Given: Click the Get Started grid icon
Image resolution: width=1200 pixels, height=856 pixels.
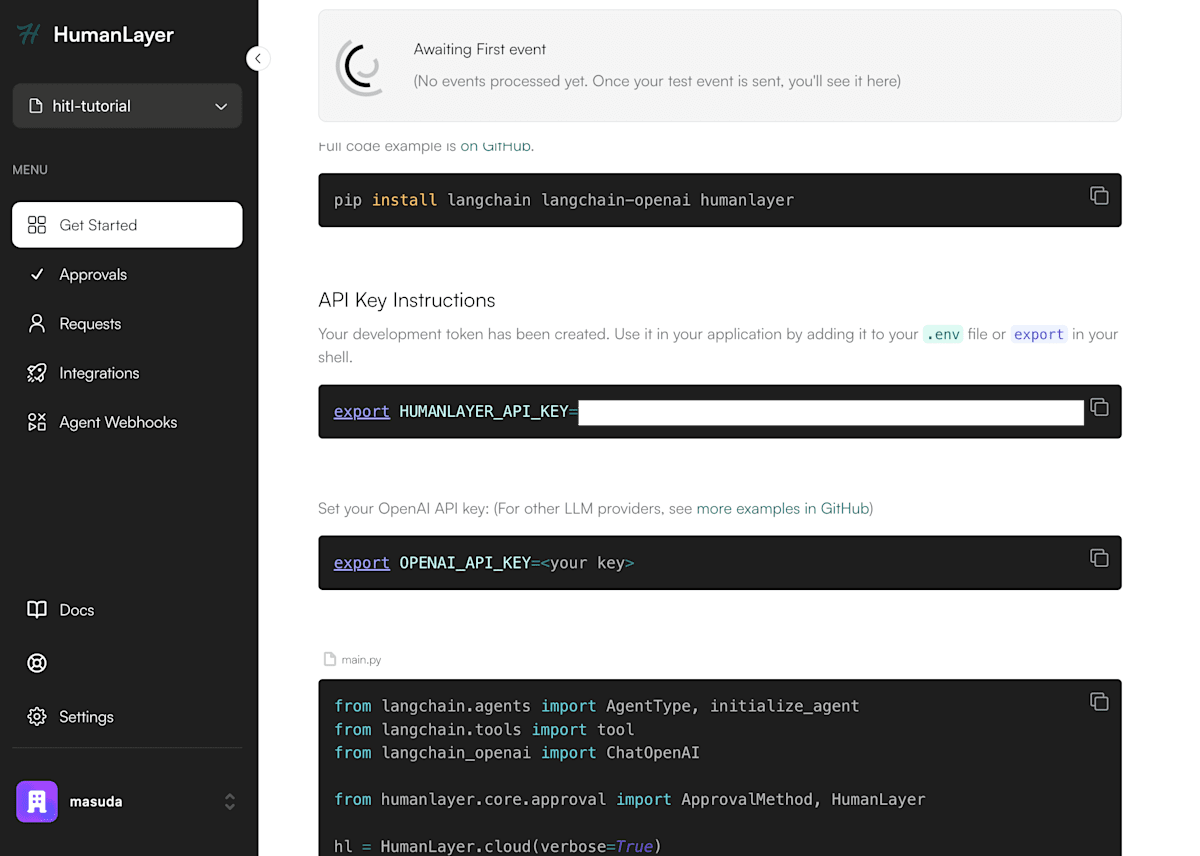Looking at the screenshot, I should point(37,225).
